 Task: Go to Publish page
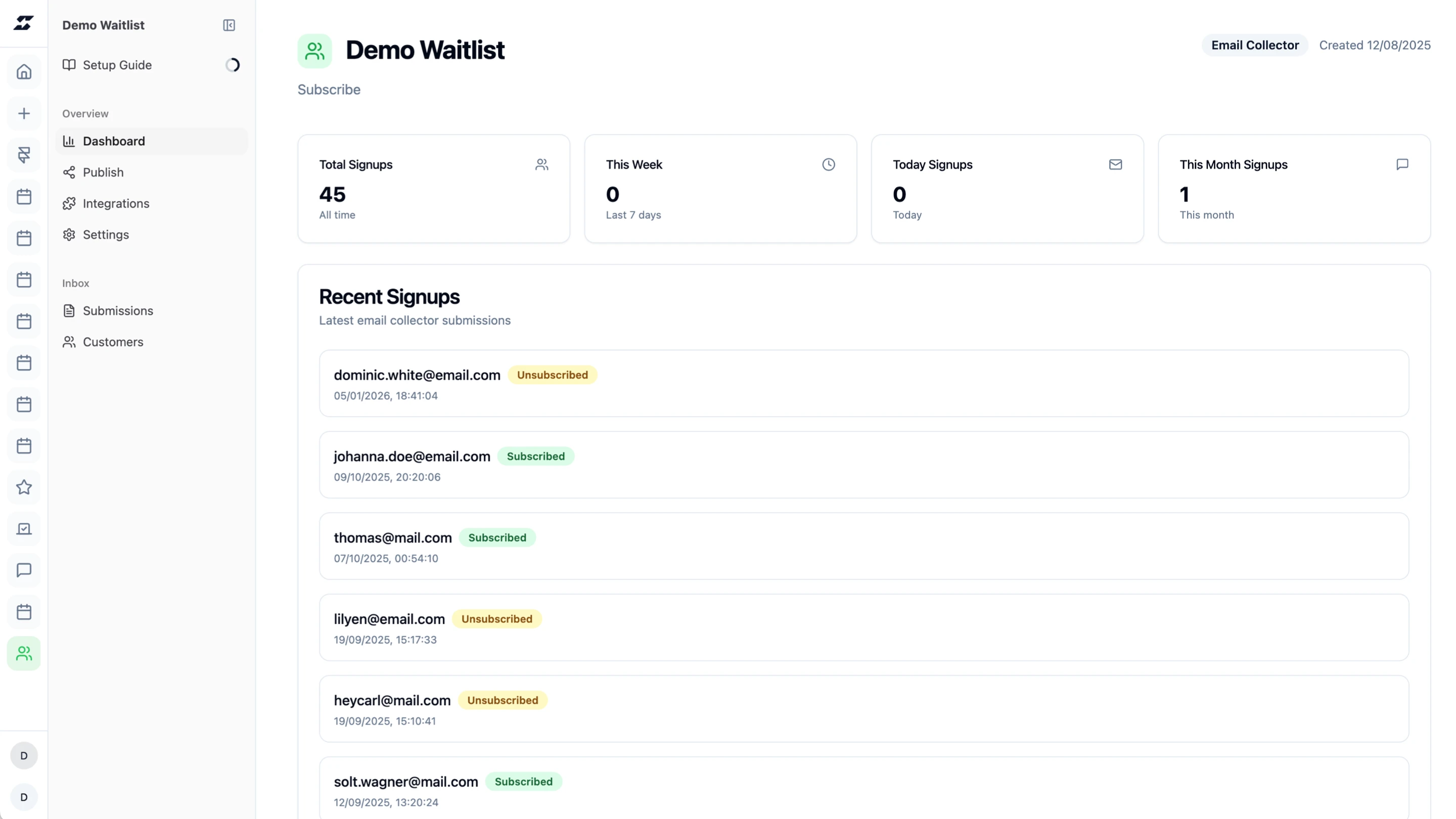[103, 172]
